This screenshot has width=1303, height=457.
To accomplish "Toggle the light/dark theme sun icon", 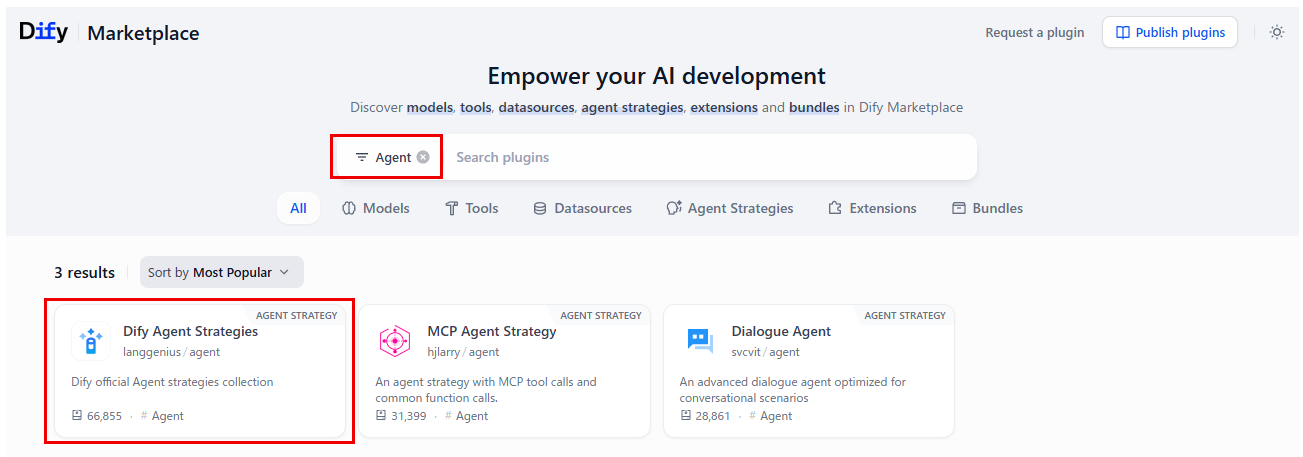I will (x=1277, y=32).
